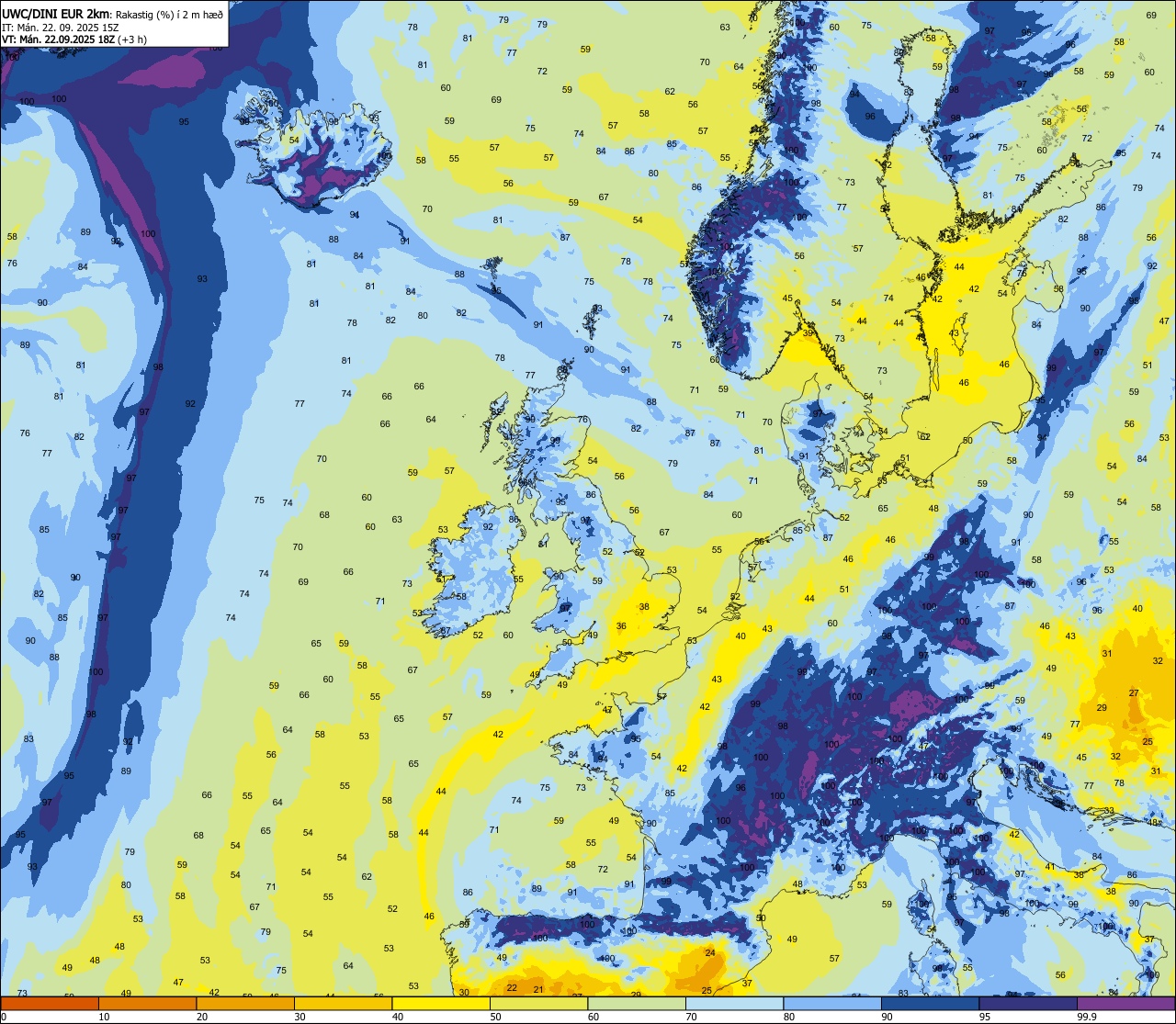
Task: Click the 90–95% dark blue legend swatch
Action: [930, 1004]
